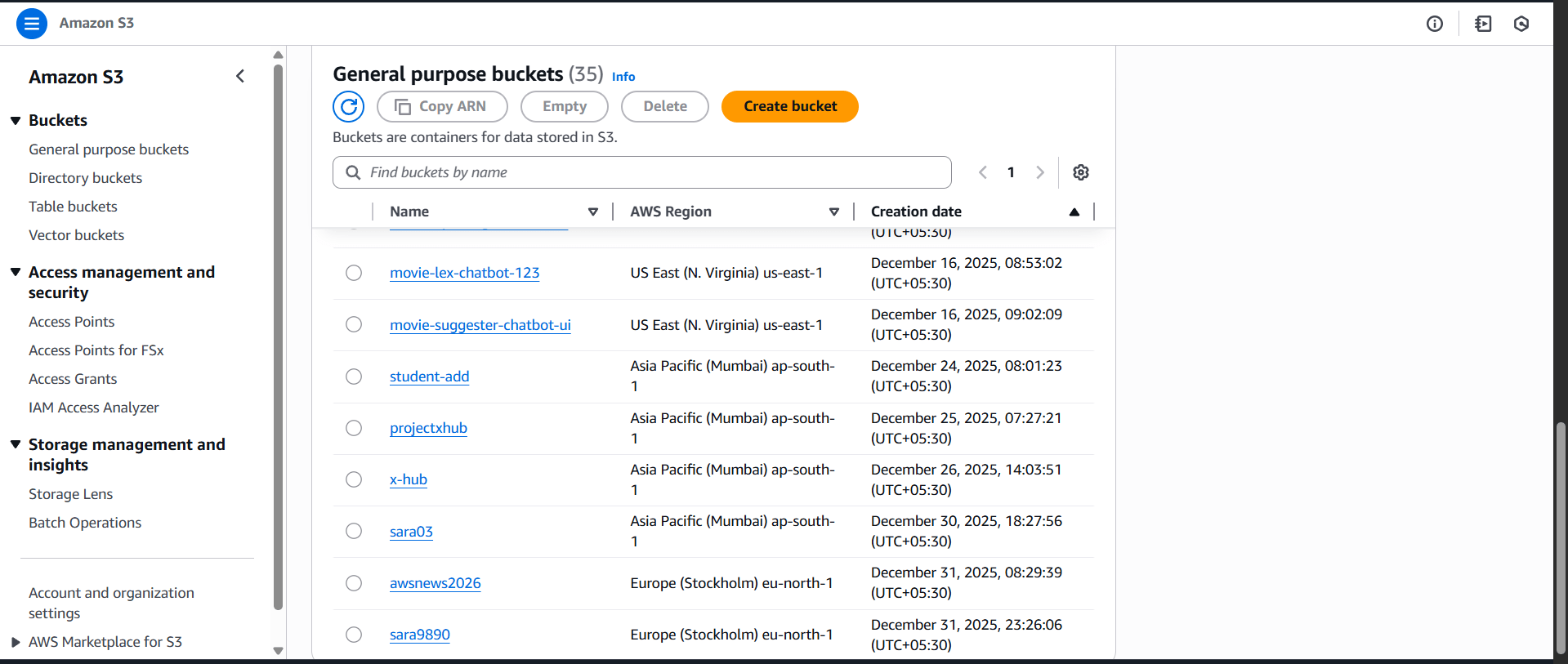Image resolution: width=1568 pixels, height=664 pixels.
Task: Click 'Europe (Stockholm) eu-north-1' in awsnews2026 row
Action: coord(731,583)
